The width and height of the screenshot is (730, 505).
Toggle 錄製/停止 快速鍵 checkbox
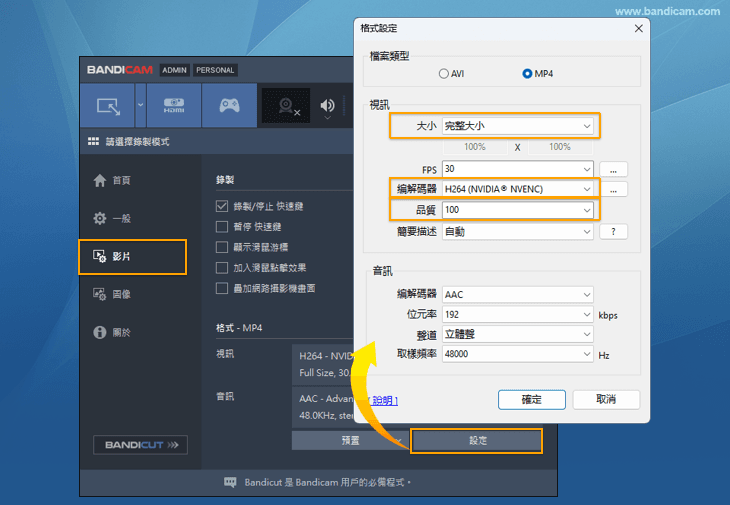click(x=222, y=206)
